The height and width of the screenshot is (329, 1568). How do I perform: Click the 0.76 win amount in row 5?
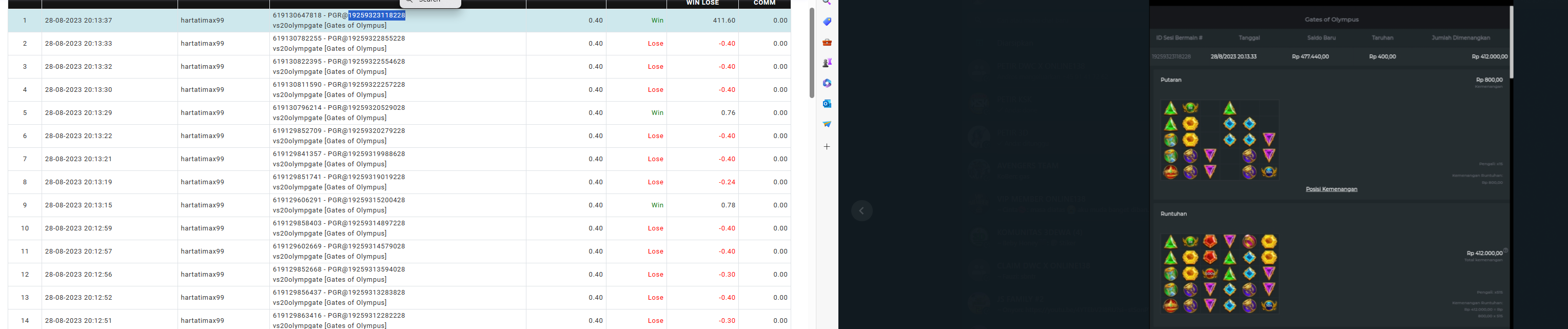728,113
